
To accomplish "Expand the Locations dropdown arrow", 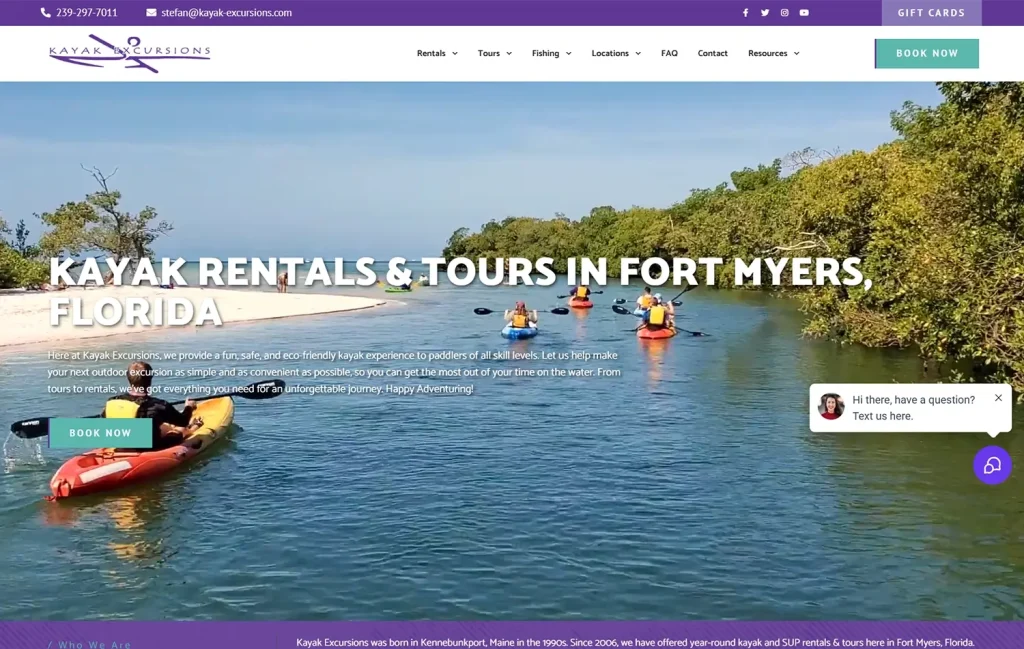I will (638, 54).
